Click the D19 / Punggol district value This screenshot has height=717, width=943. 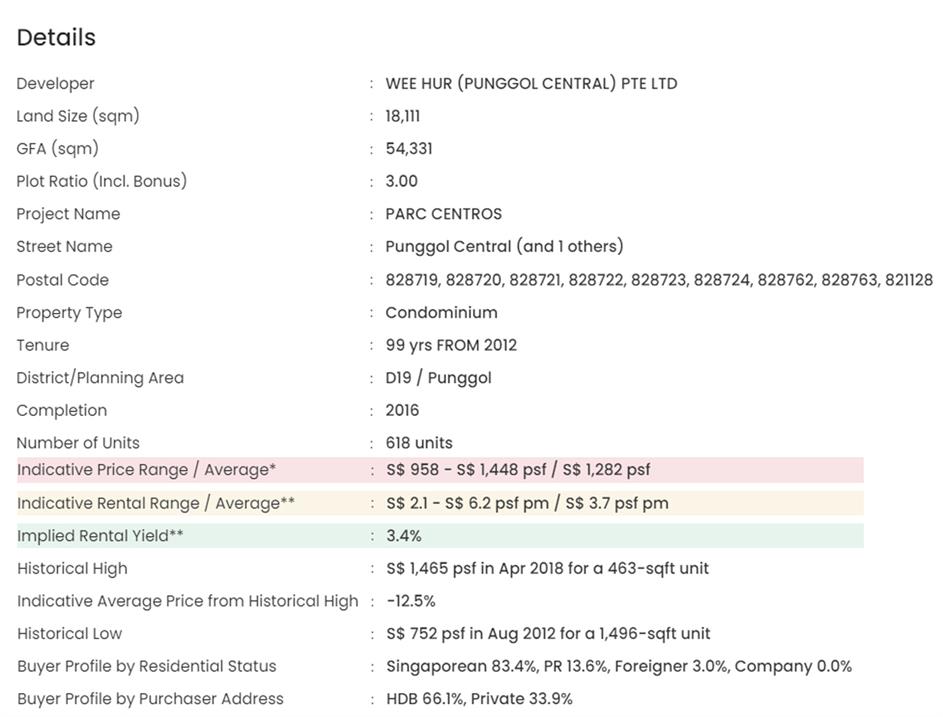438,378
